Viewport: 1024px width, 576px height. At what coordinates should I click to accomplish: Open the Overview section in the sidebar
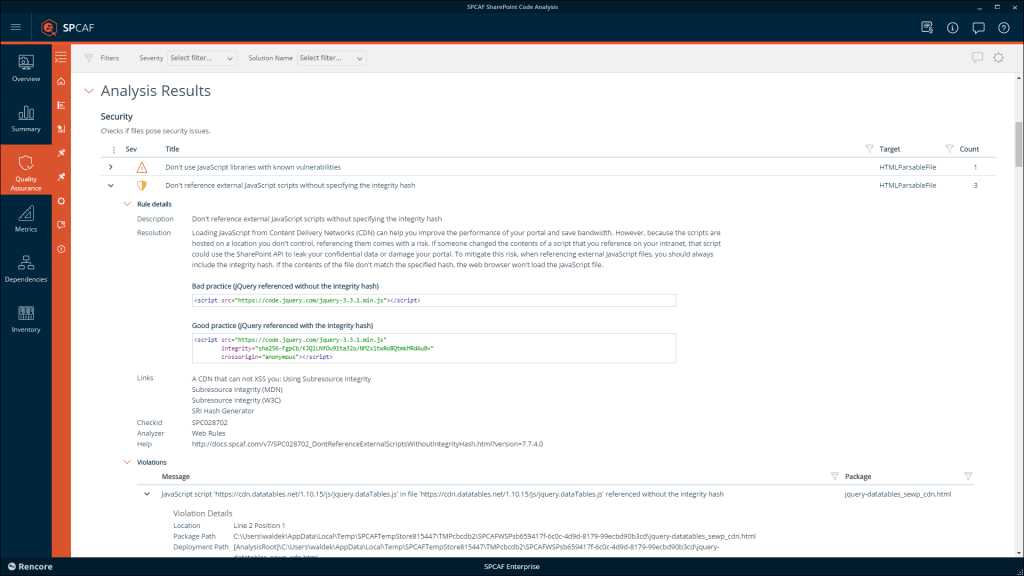click(x=25, y=70)
